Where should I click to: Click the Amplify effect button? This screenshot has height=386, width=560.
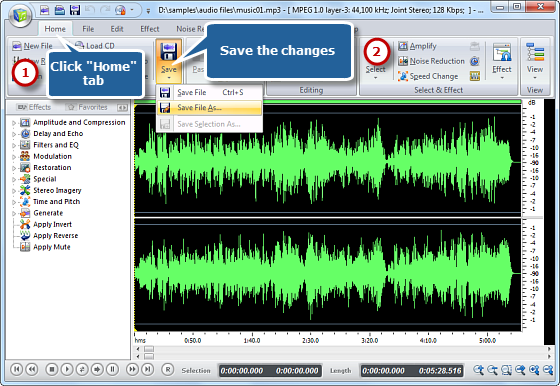pos(418,46)
